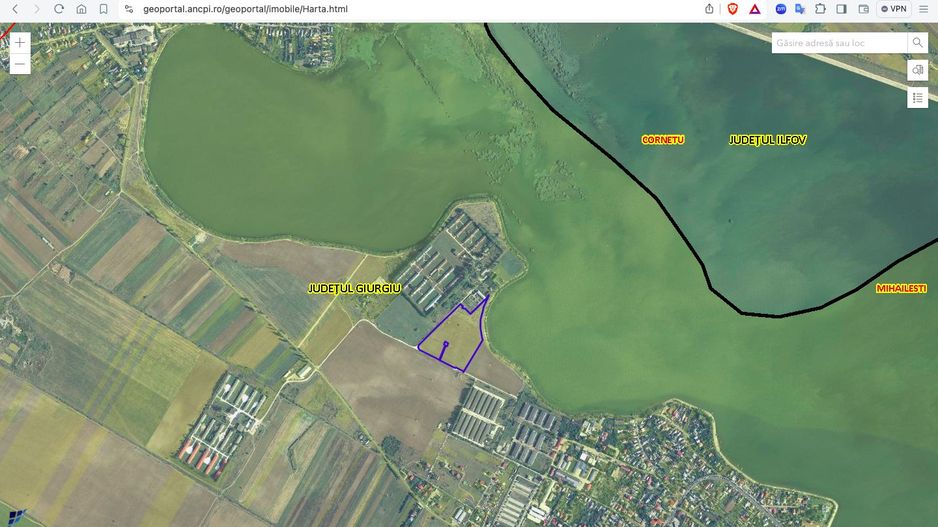Screen dimensions: 938x527
Task: Go to browser home page
Action: coord(81,9)
